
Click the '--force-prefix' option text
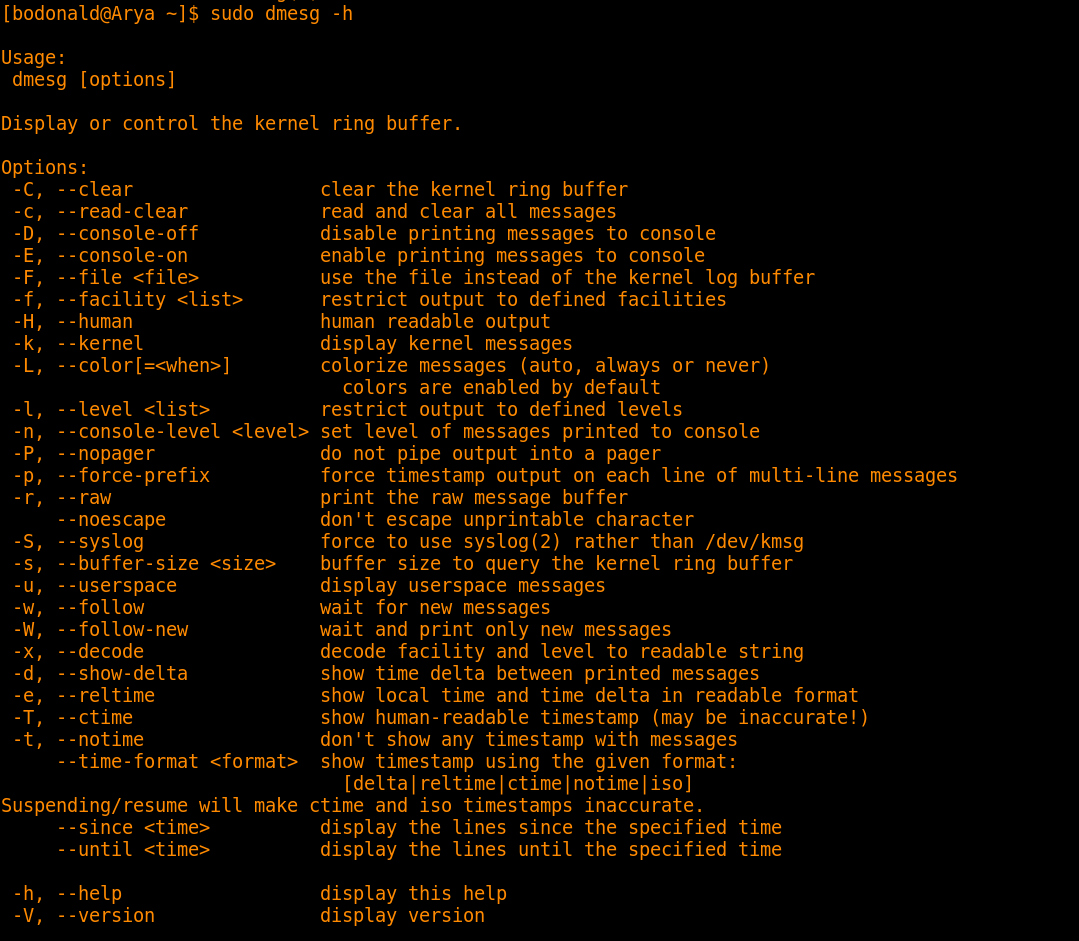(133, 476)
